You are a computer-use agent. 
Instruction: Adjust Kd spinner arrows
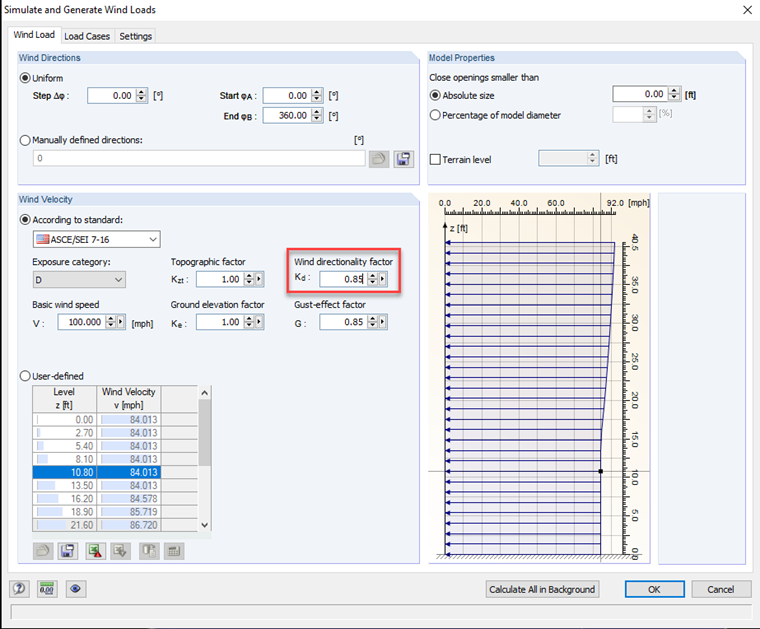[373, 279]
